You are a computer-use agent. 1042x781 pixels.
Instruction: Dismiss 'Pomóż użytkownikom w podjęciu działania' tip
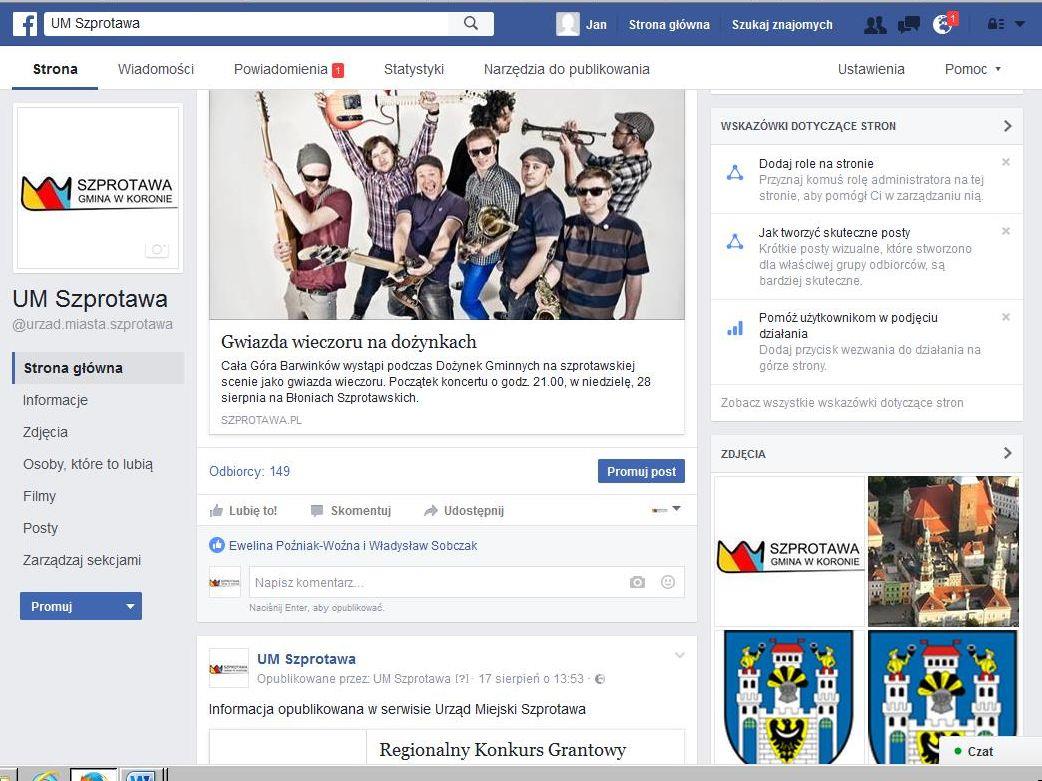[1006, 317]
